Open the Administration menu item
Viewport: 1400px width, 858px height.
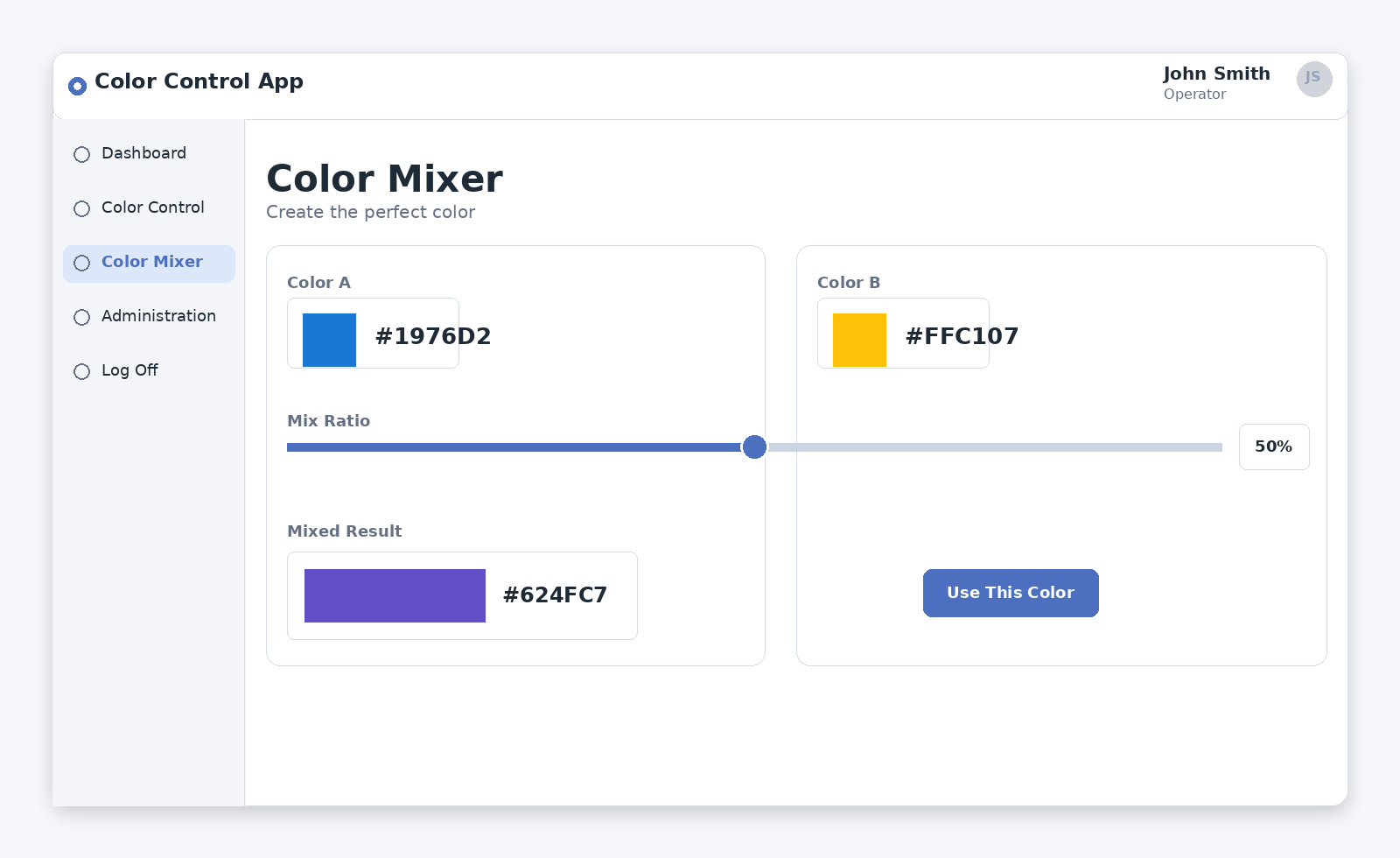(158, 316)
